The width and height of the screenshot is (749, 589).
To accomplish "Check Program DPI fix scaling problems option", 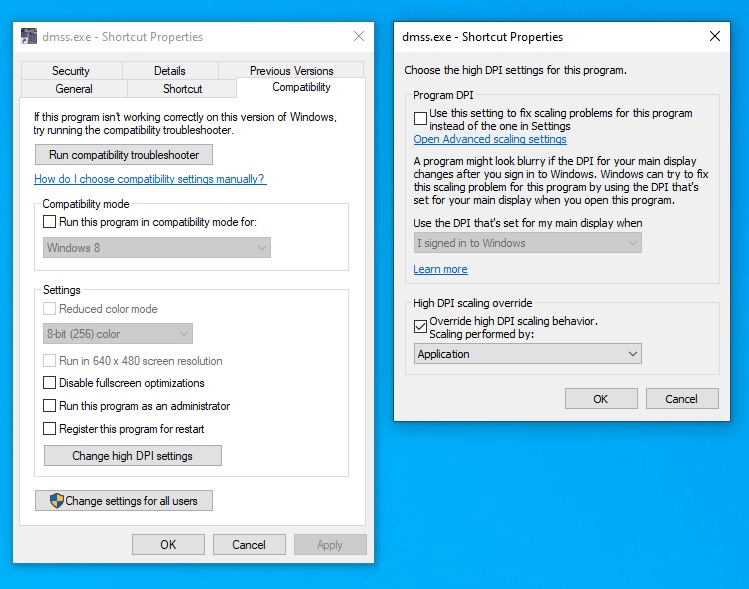I will point(420,117).
